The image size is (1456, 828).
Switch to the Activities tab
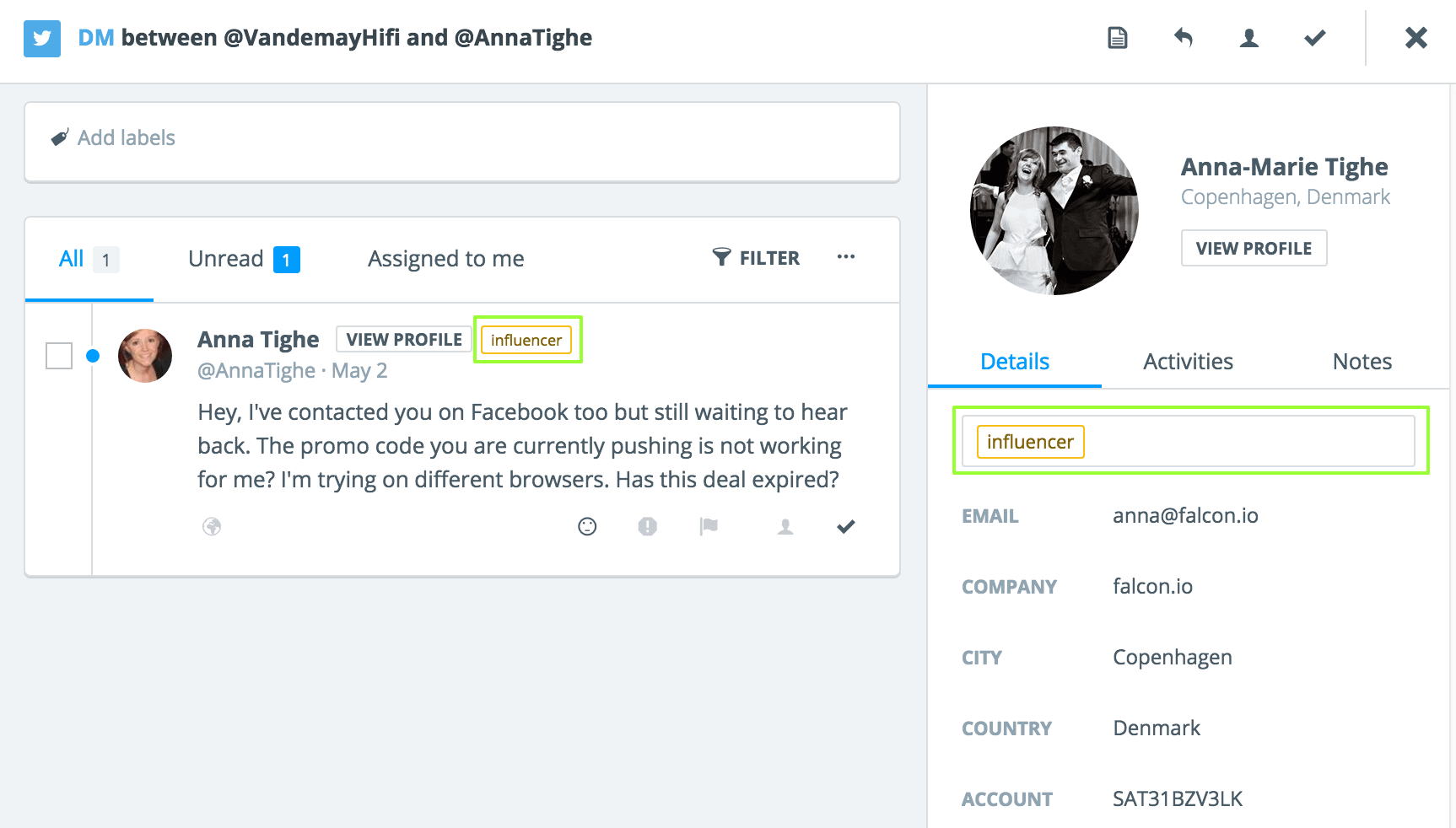1188,362
